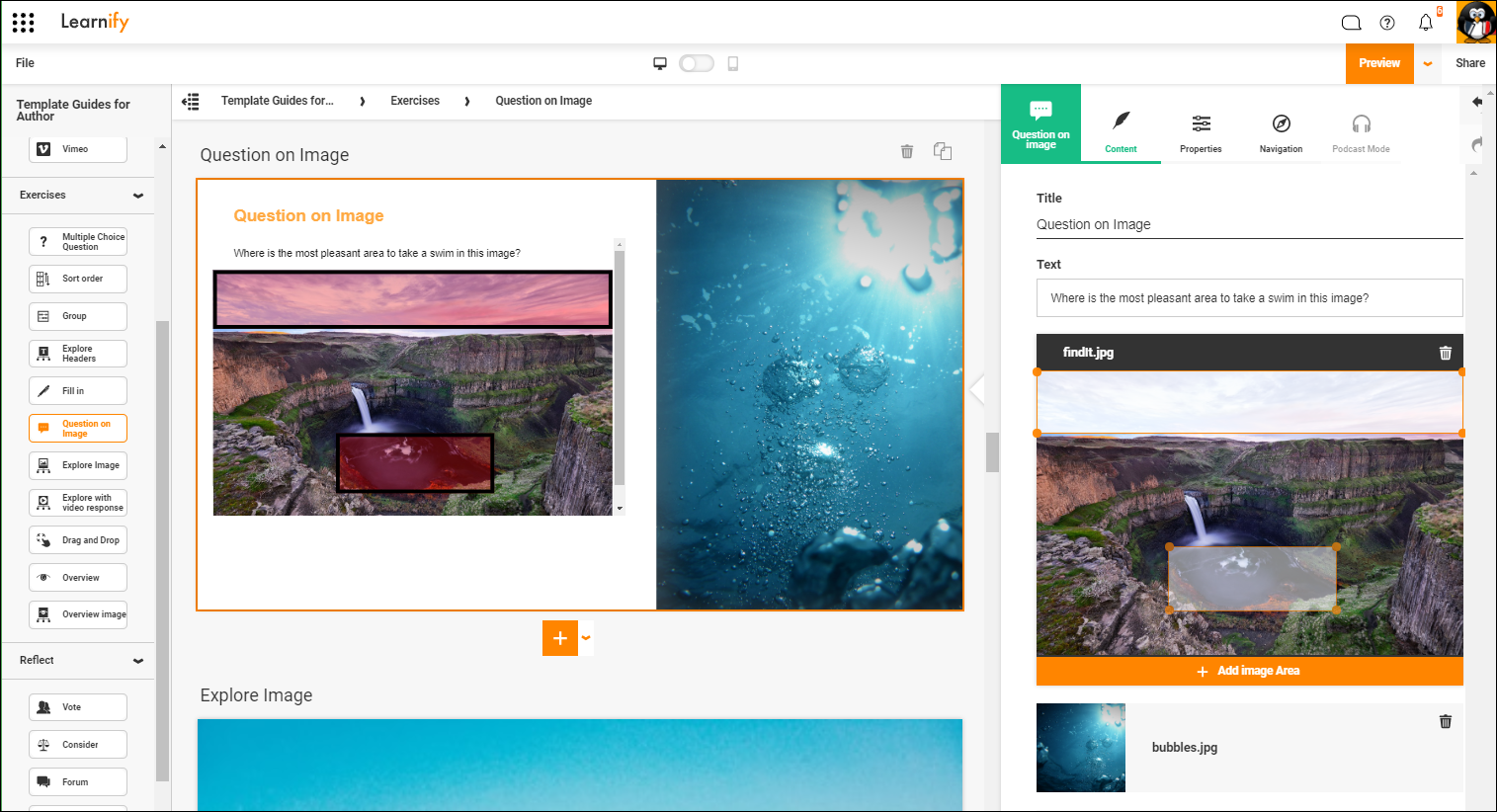
Task: Open the apps grid menu icon
Action: click(24, 22)
